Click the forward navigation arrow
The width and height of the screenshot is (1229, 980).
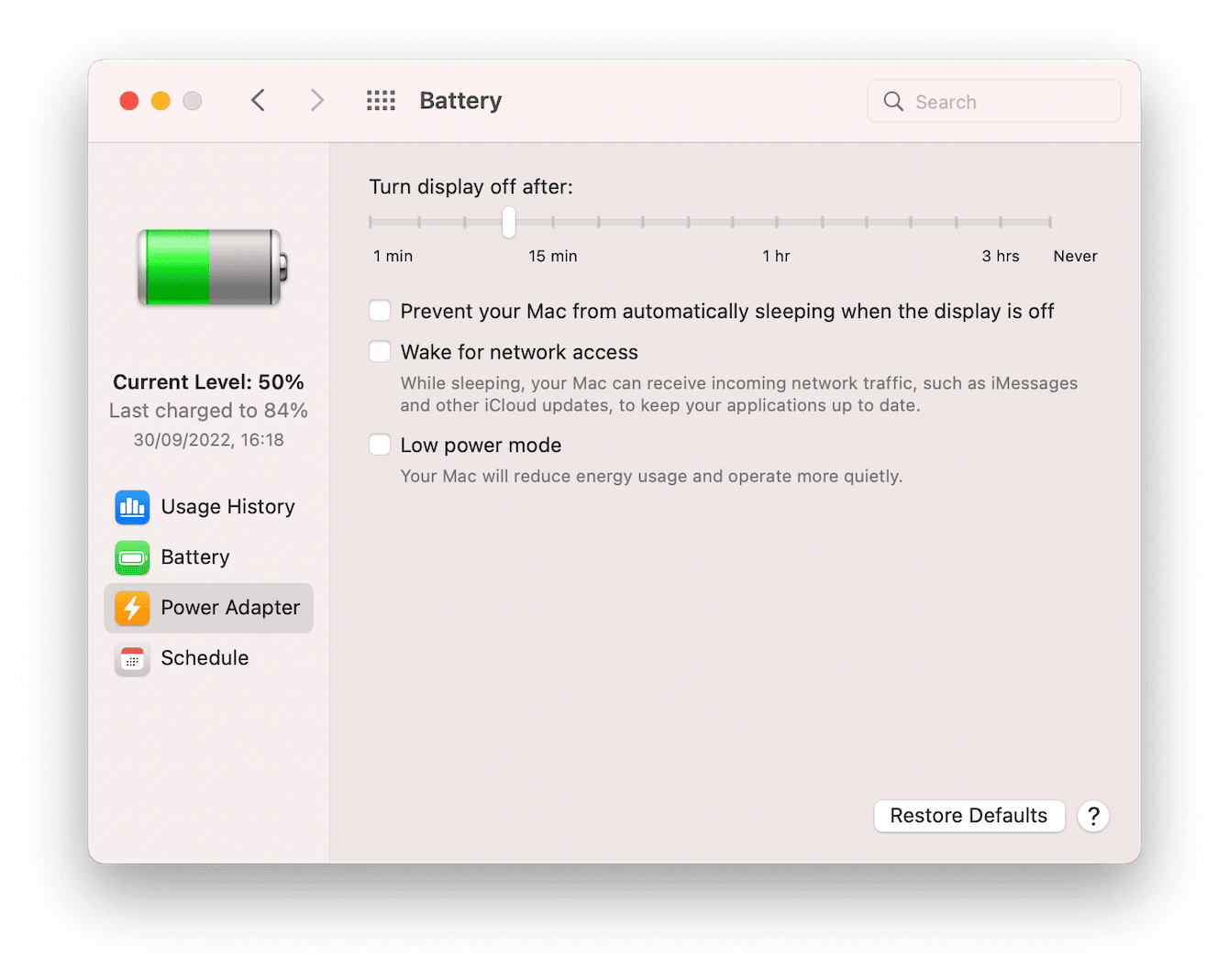tap(316, 100)
